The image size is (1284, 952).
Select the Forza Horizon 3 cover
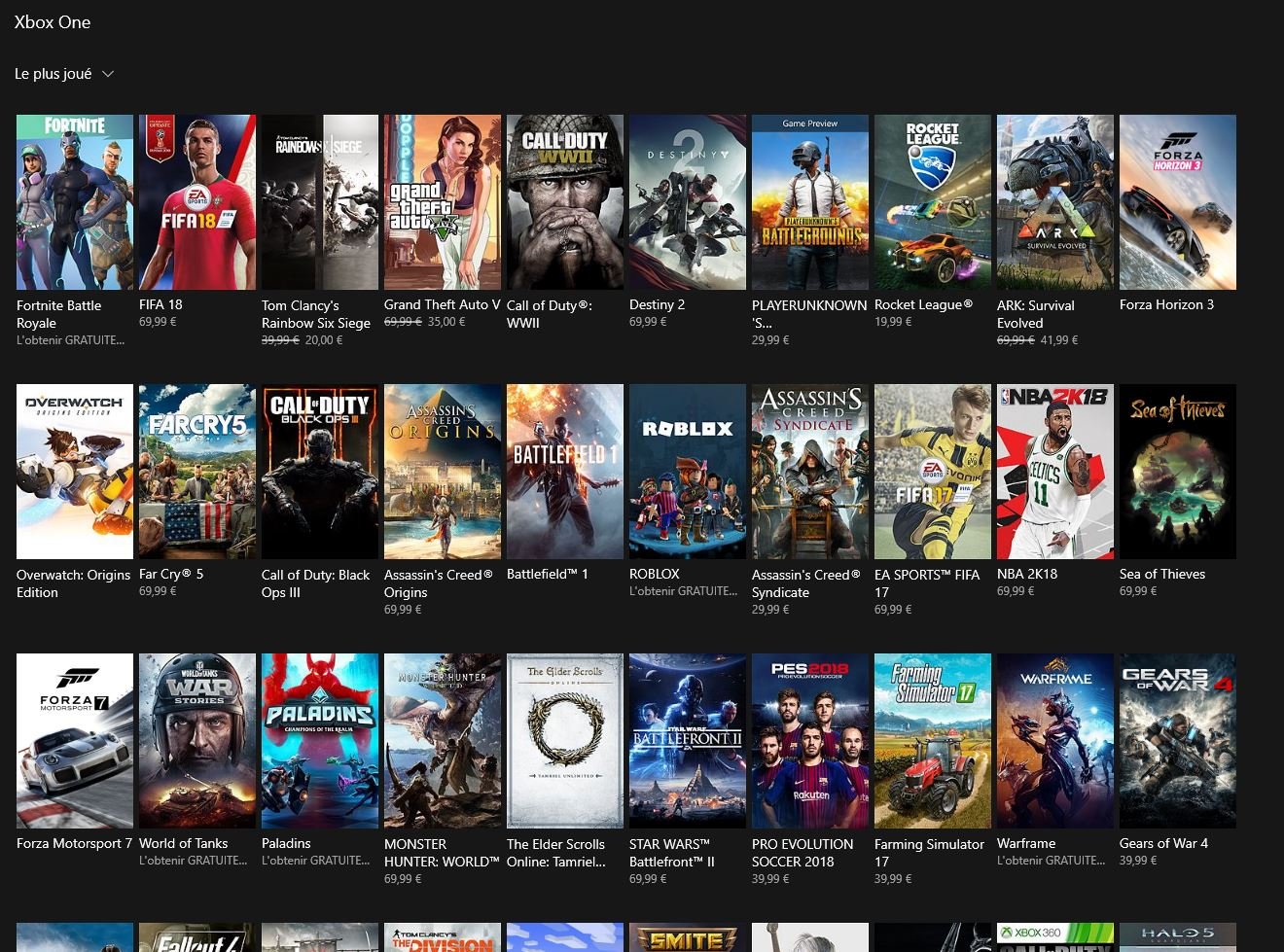coord(1178,202)
